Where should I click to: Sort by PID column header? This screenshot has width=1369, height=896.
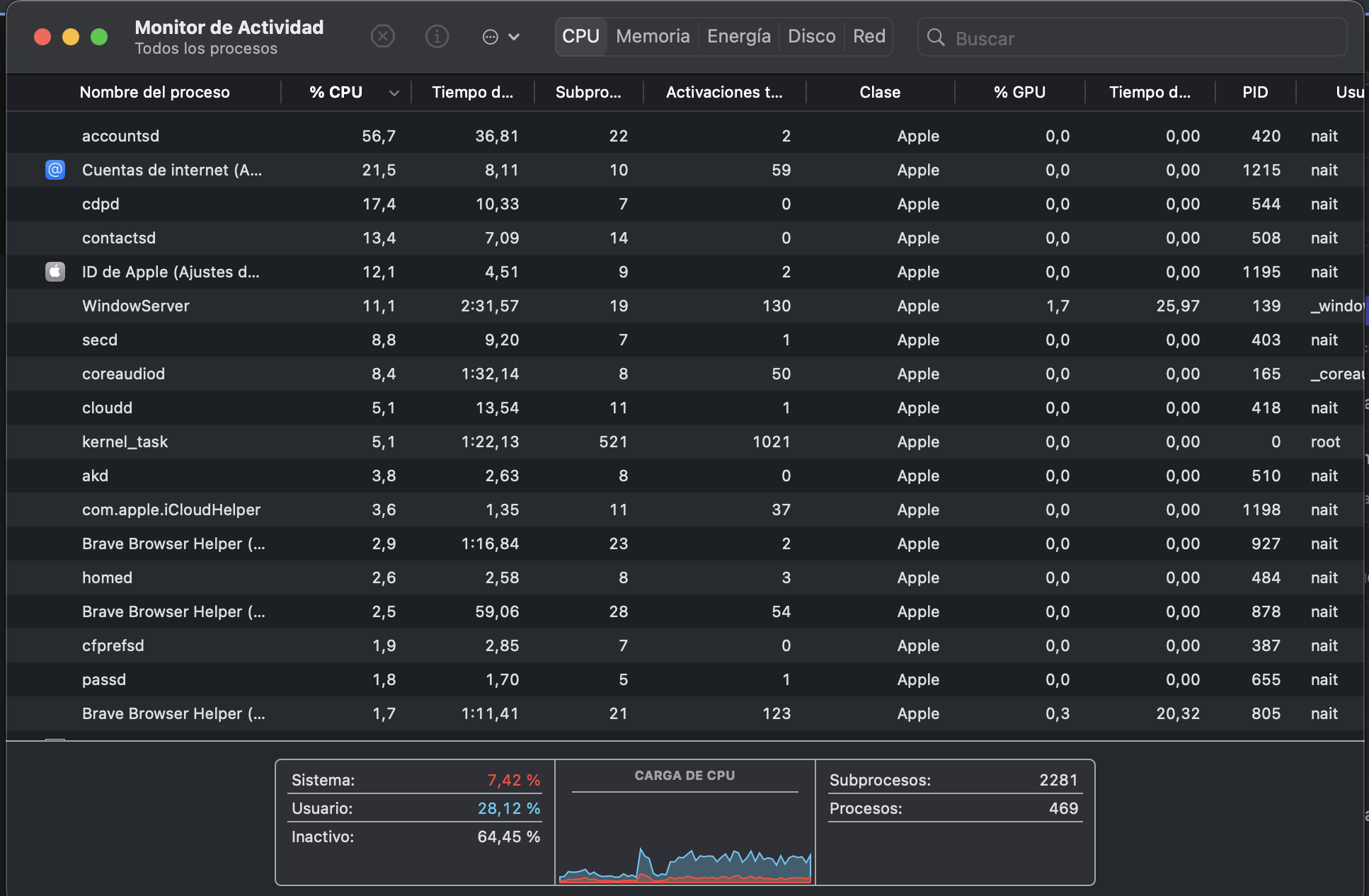click(1254, 93)
